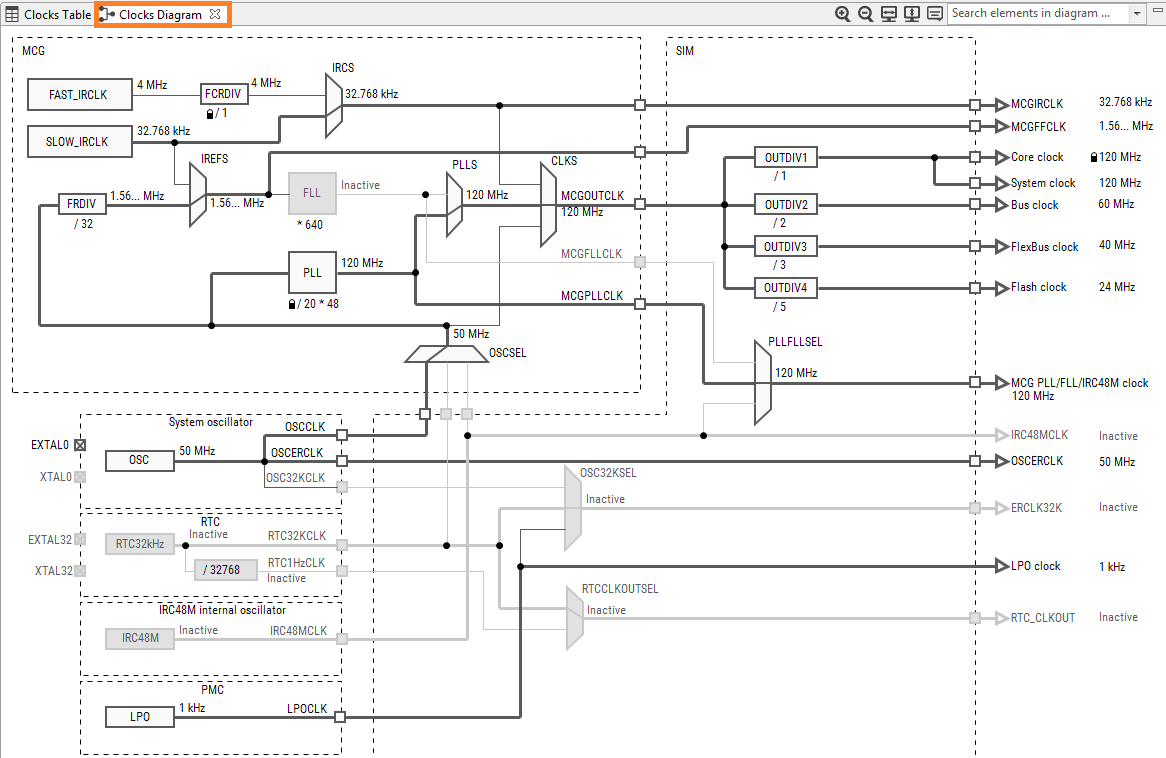This screenshot has width=1166, height=758.
Task: Click inside the search elements field
Action: [x=1030, y=13]
